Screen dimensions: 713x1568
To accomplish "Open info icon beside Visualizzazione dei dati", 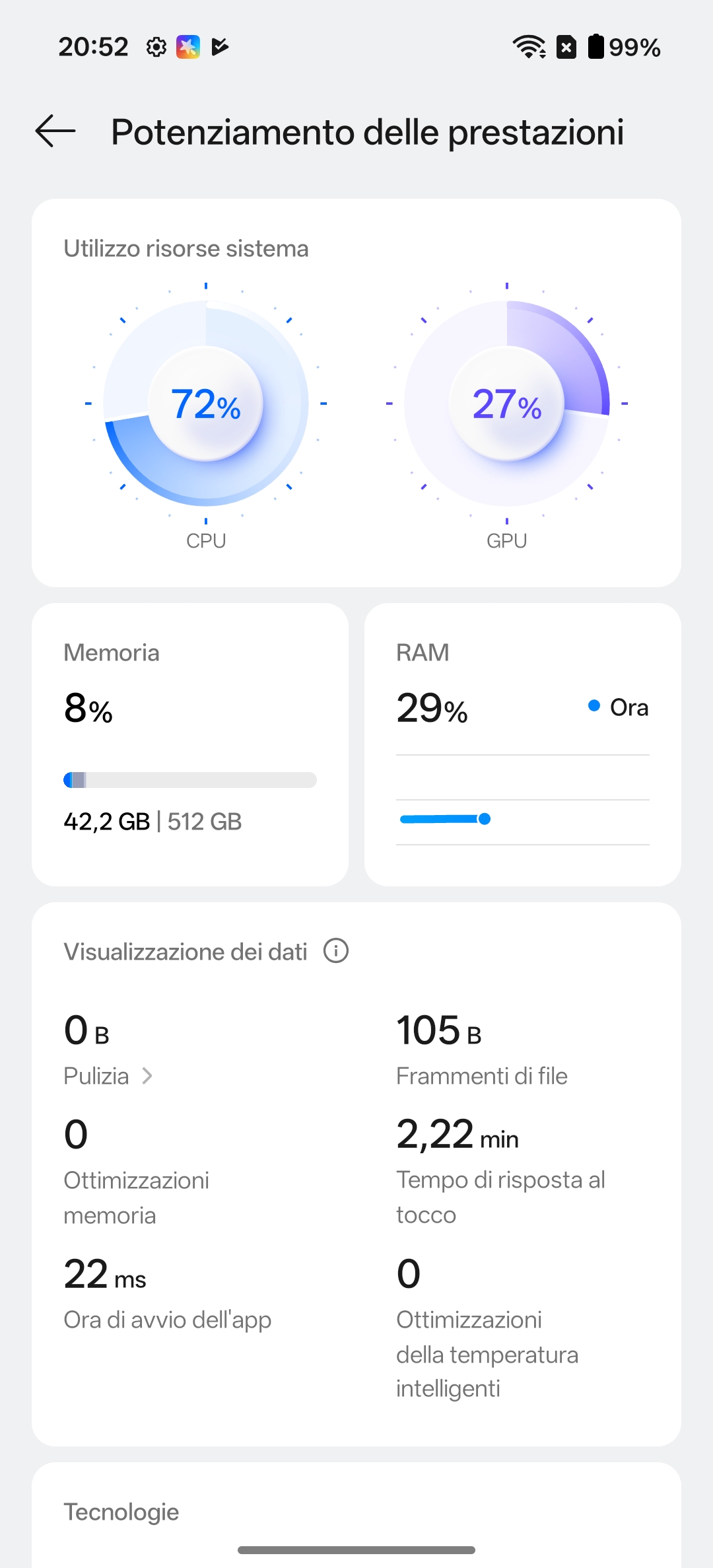I will click(x=336, y=951).
